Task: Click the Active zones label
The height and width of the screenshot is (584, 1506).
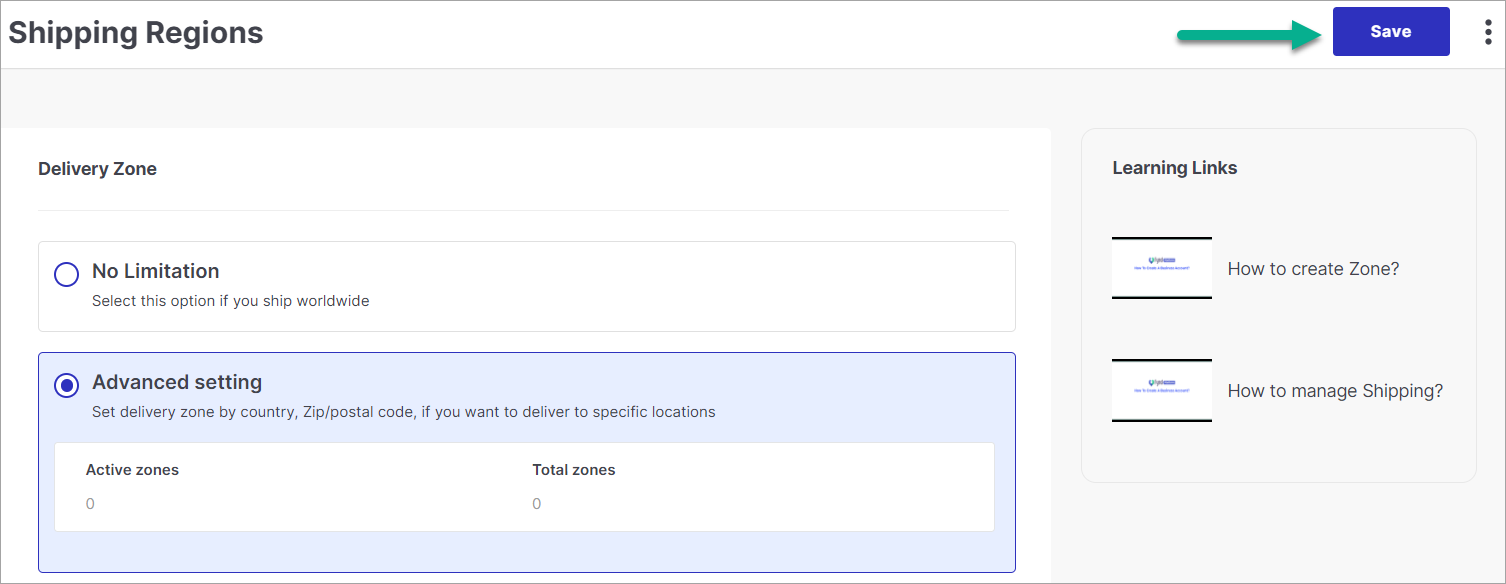Action: coord(132,470)
